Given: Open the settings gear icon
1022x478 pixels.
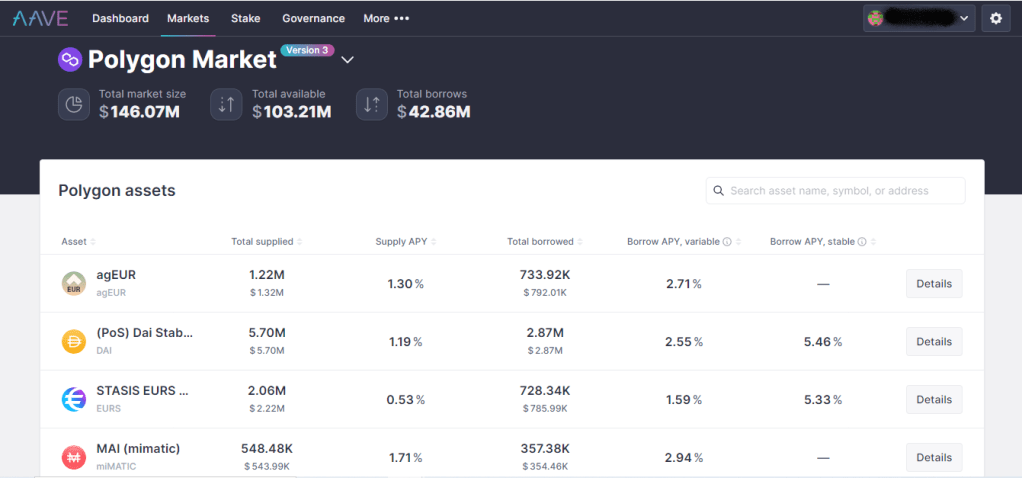Looking at the screenshot, I should [x=995, y=18].
